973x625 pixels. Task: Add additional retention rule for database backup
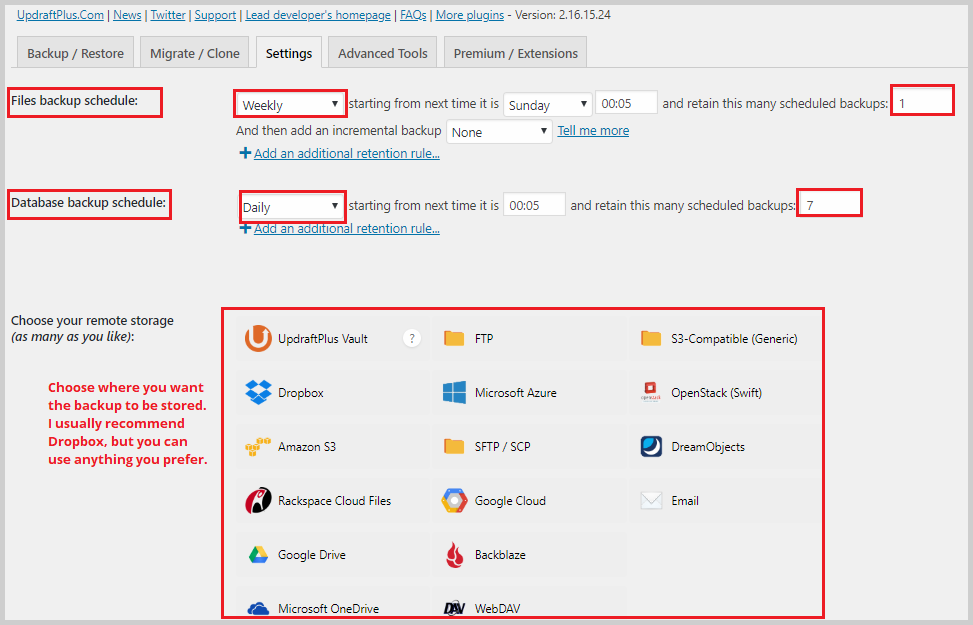tap(347, 228)
